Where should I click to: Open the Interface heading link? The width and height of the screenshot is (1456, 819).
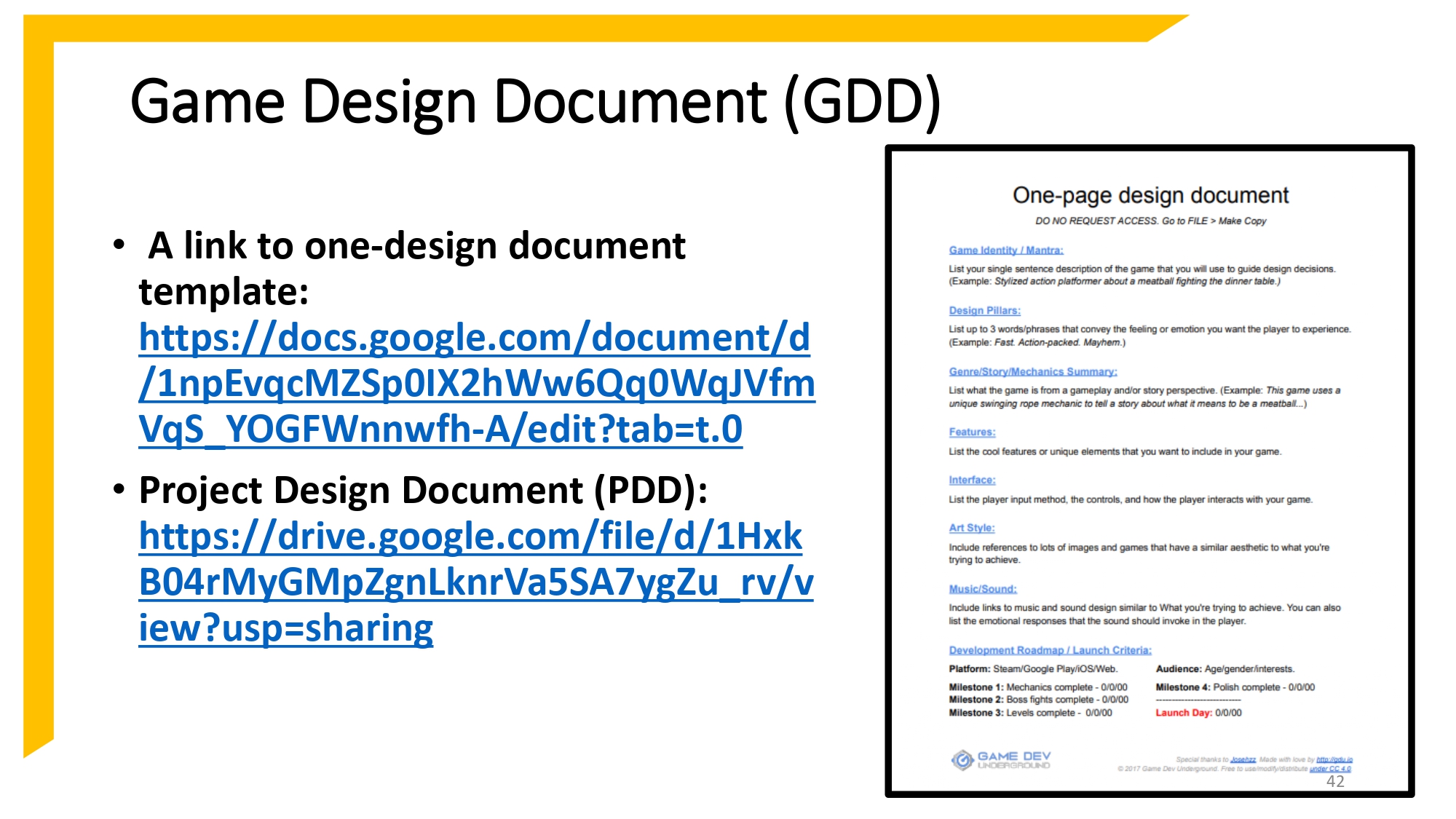[970, 480]
